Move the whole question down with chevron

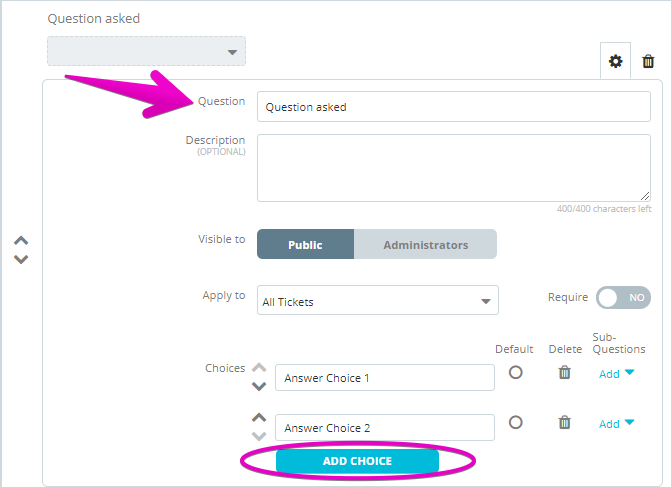click(x=21, y=259)
